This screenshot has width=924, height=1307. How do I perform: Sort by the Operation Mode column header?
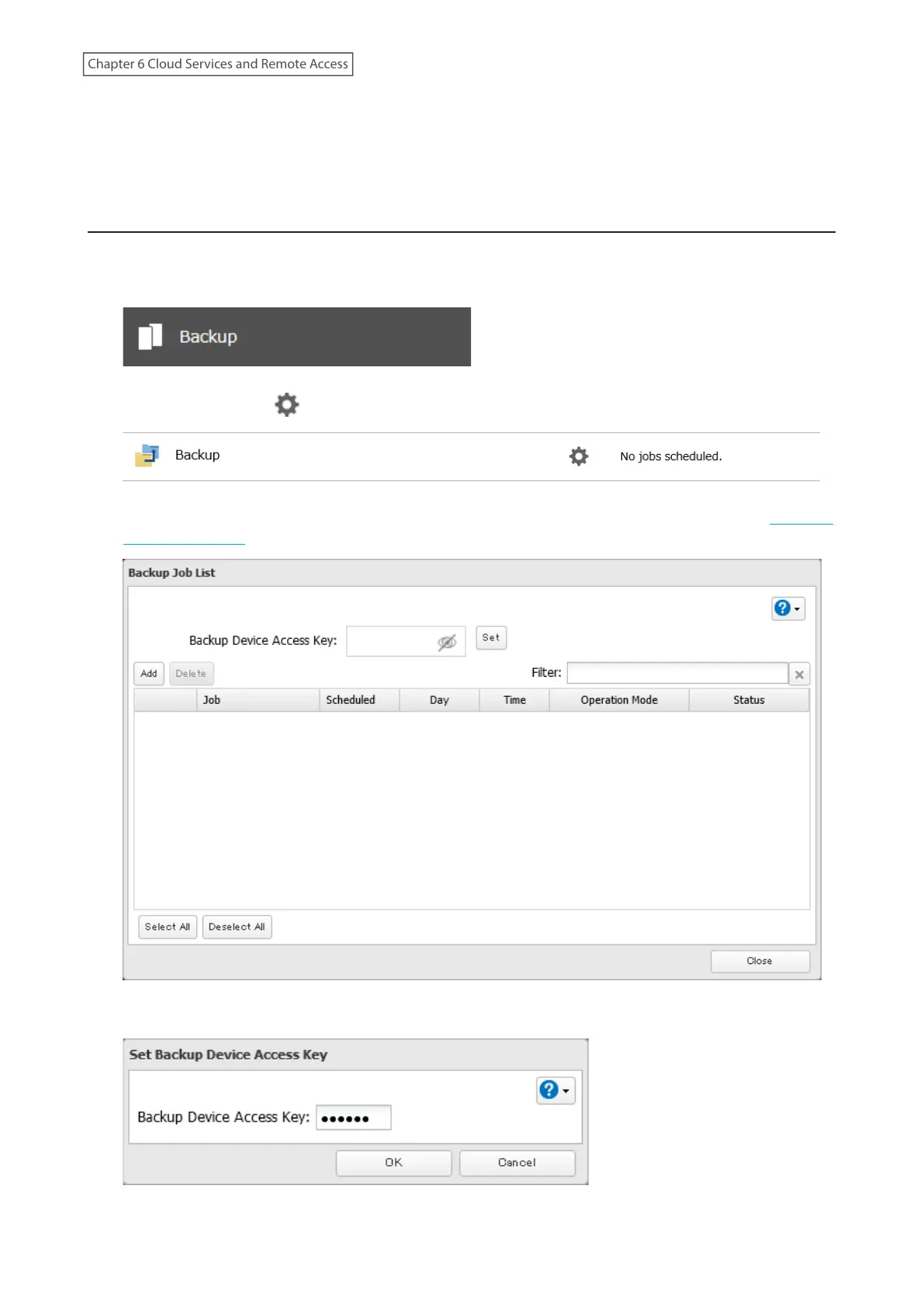618,700
